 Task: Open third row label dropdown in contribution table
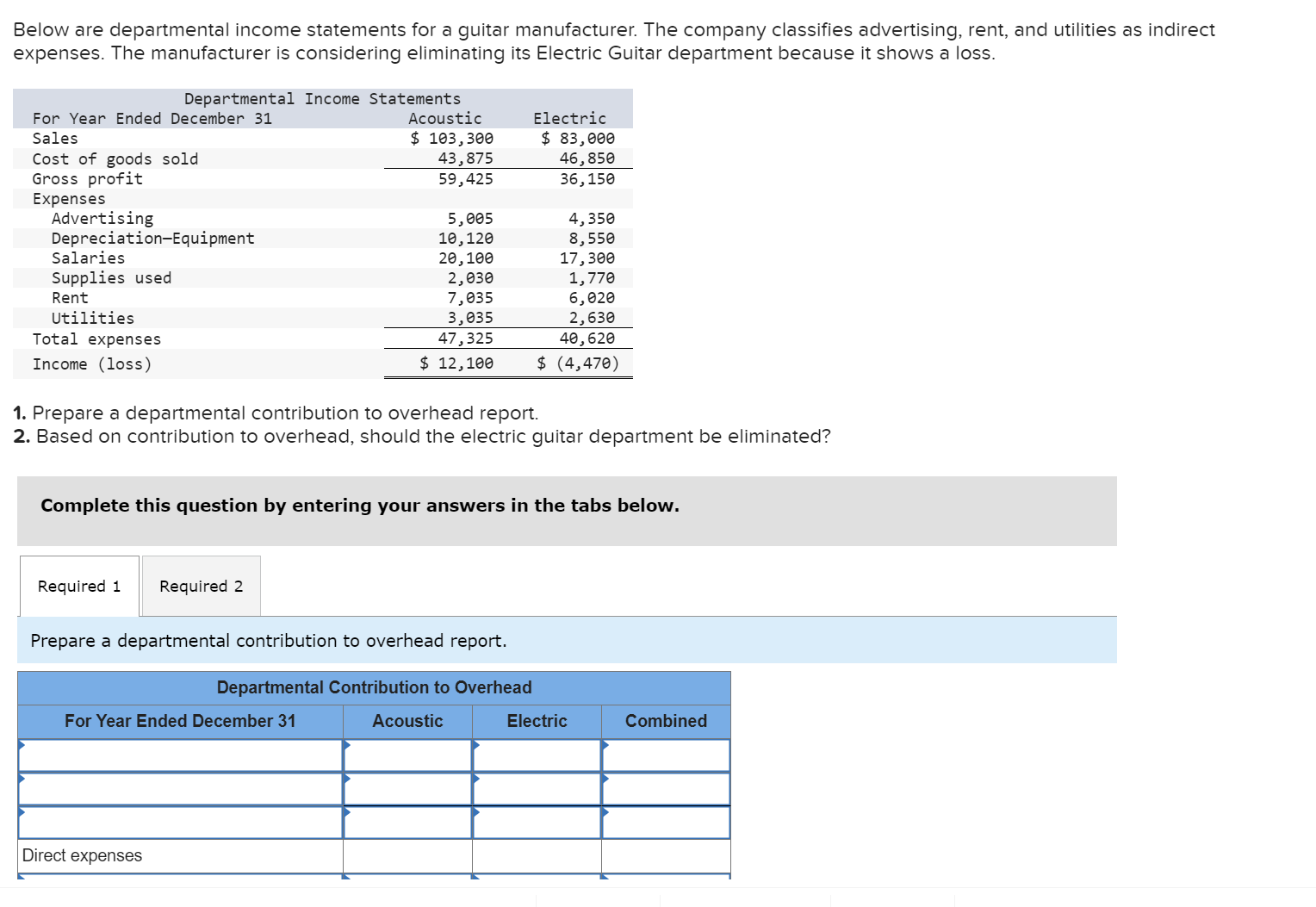click(x=181, y=823)
